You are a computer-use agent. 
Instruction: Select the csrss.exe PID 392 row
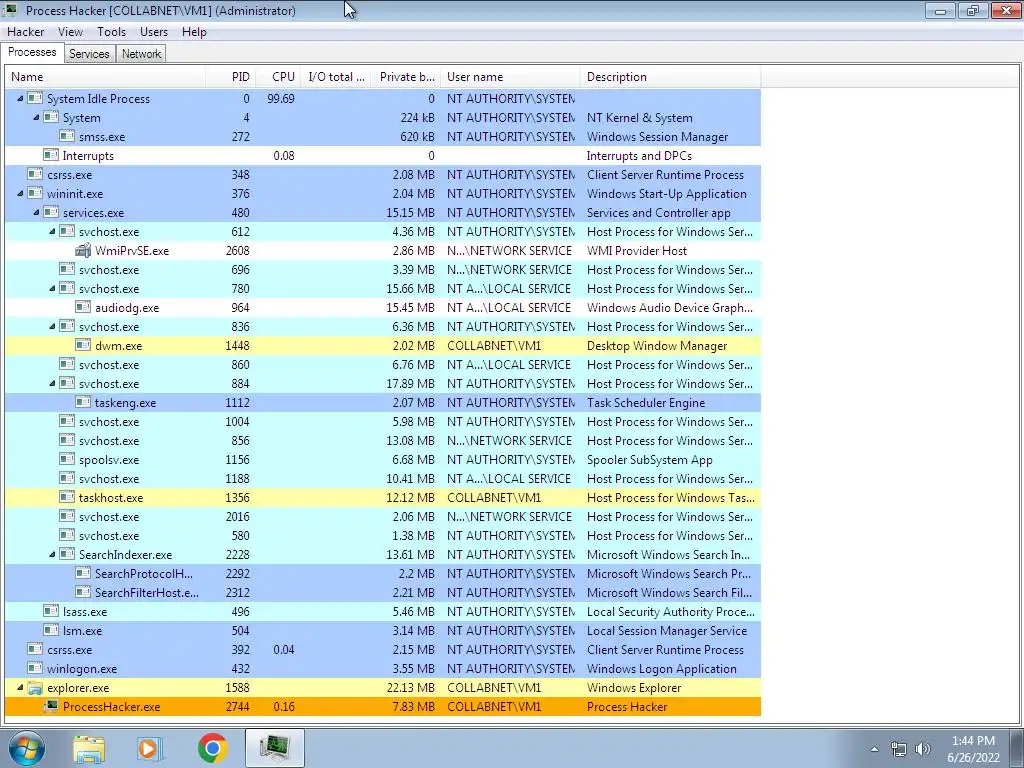pos(383,650)
